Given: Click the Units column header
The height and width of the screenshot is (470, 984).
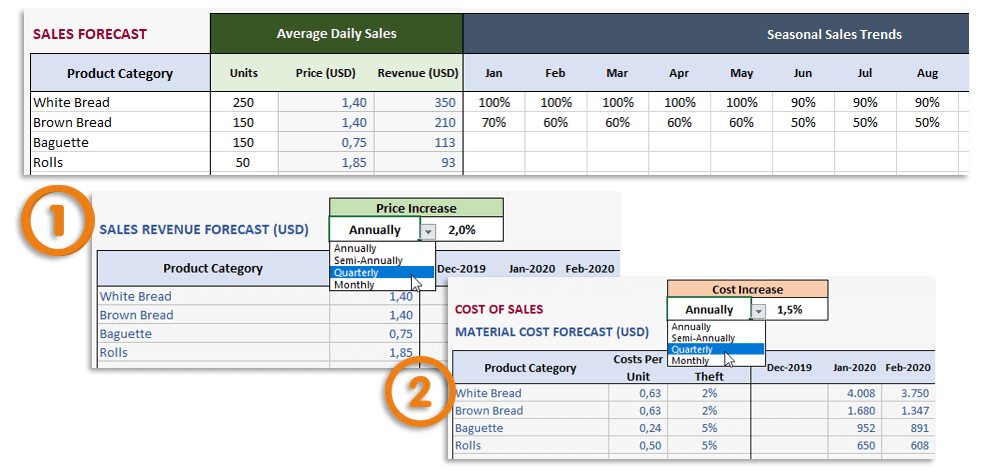Looking at the screenshot, I should click(x=243, y=73).
